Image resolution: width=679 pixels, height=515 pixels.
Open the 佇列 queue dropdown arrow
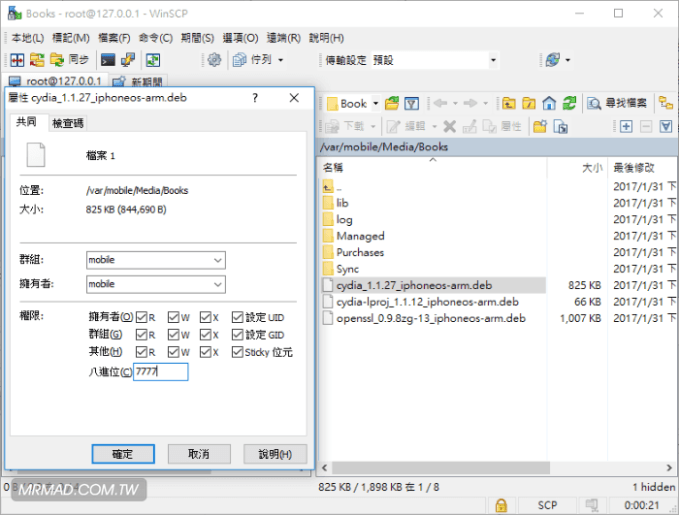point(281,60)
